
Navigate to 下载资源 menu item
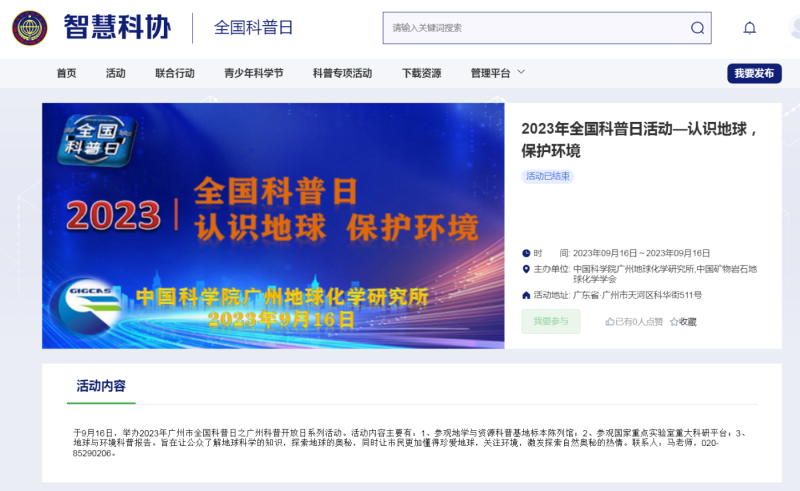(x=421, y=73)
